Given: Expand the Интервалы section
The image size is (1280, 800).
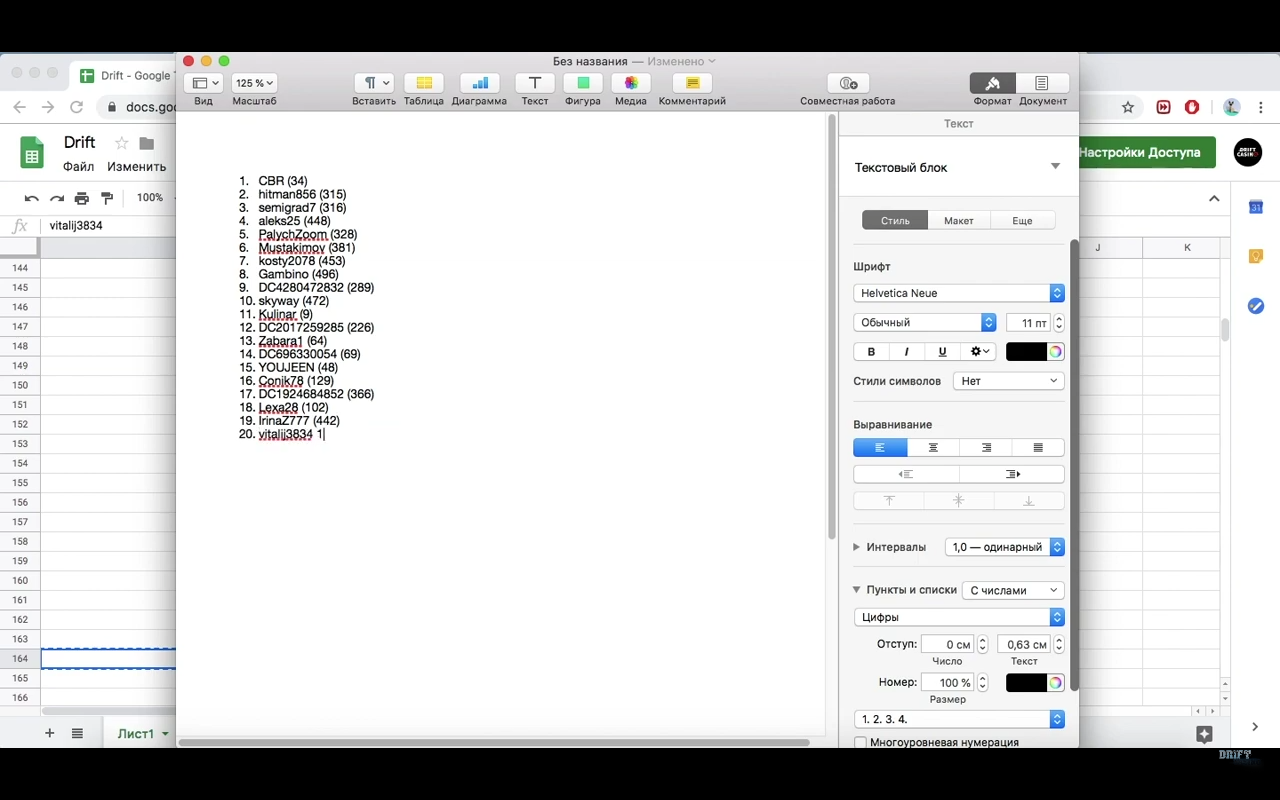Looking at the screenshot, I should (856, 547).
